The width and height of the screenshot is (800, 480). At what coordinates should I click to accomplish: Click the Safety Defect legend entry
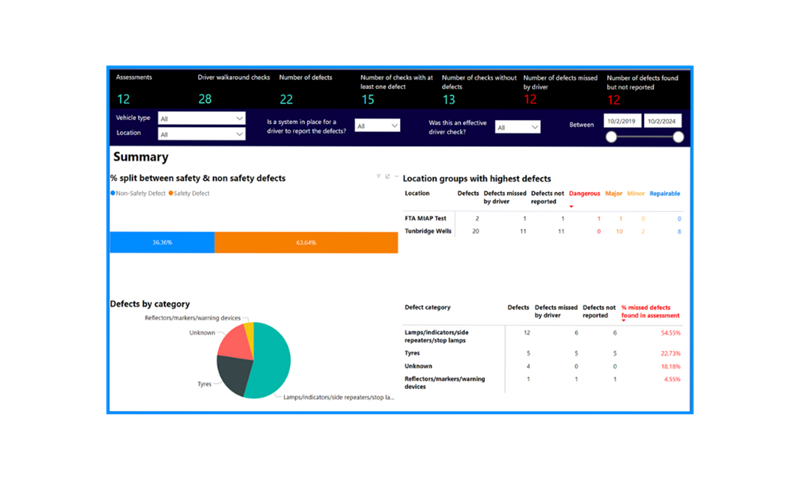click(x=189, y=193)
